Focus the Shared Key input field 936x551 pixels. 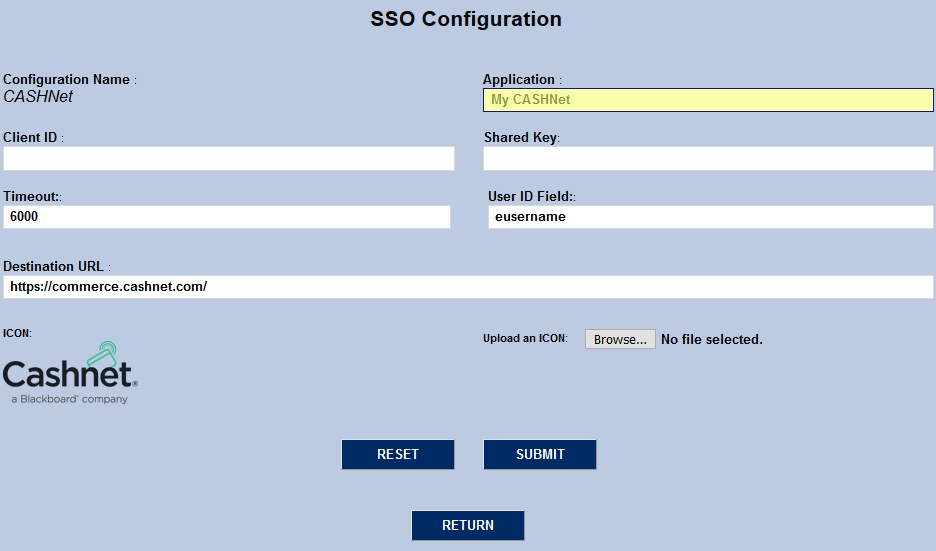tap(708, 159)
